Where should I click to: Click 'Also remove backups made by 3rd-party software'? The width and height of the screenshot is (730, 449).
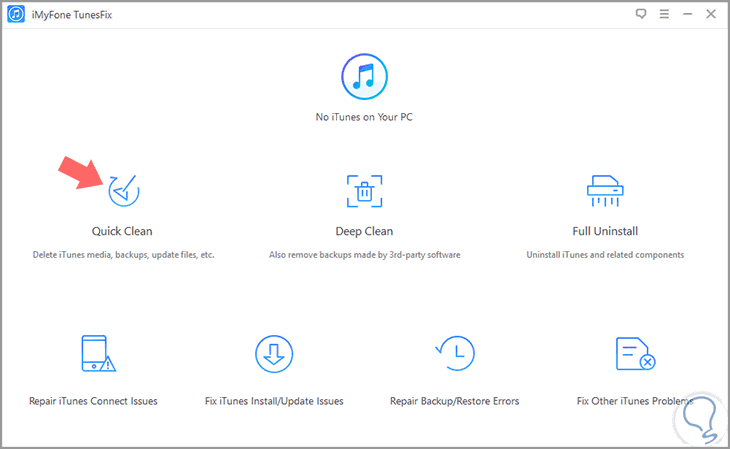tap(365, 255)
